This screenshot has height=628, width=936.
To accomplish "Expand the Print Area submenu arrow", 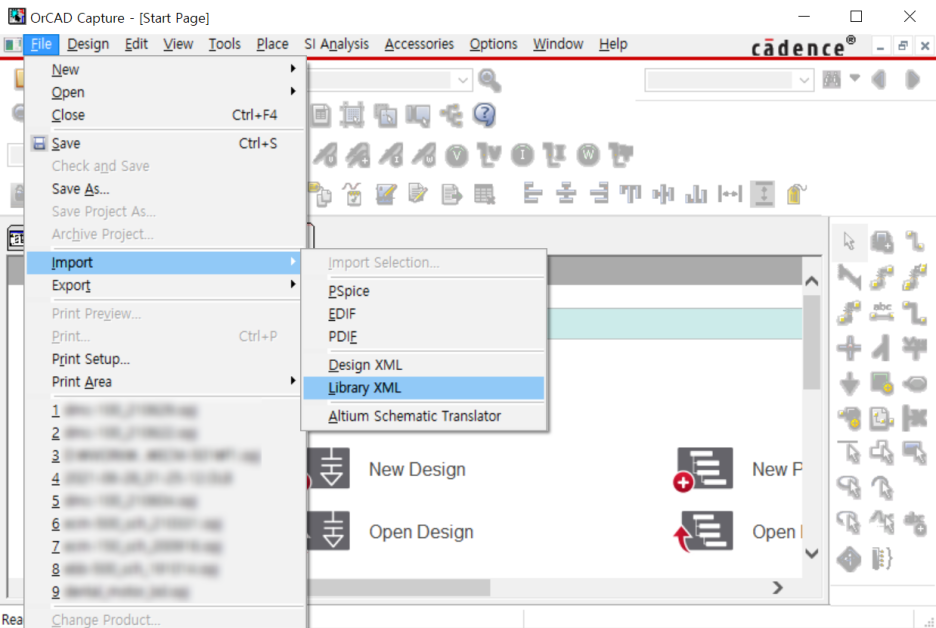I will tap(292, 381).
